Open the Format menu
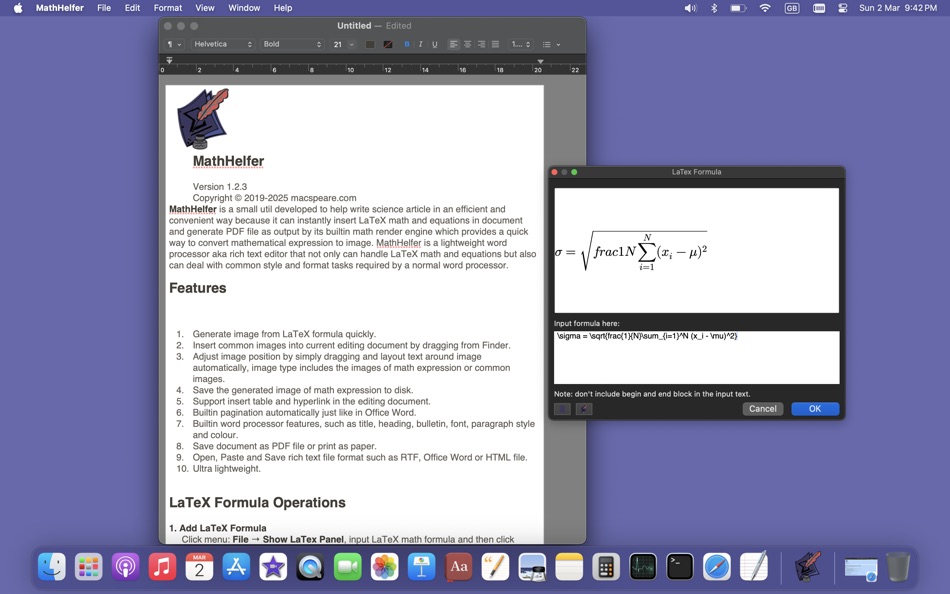950x594 pixels. [x=168, y=8]
